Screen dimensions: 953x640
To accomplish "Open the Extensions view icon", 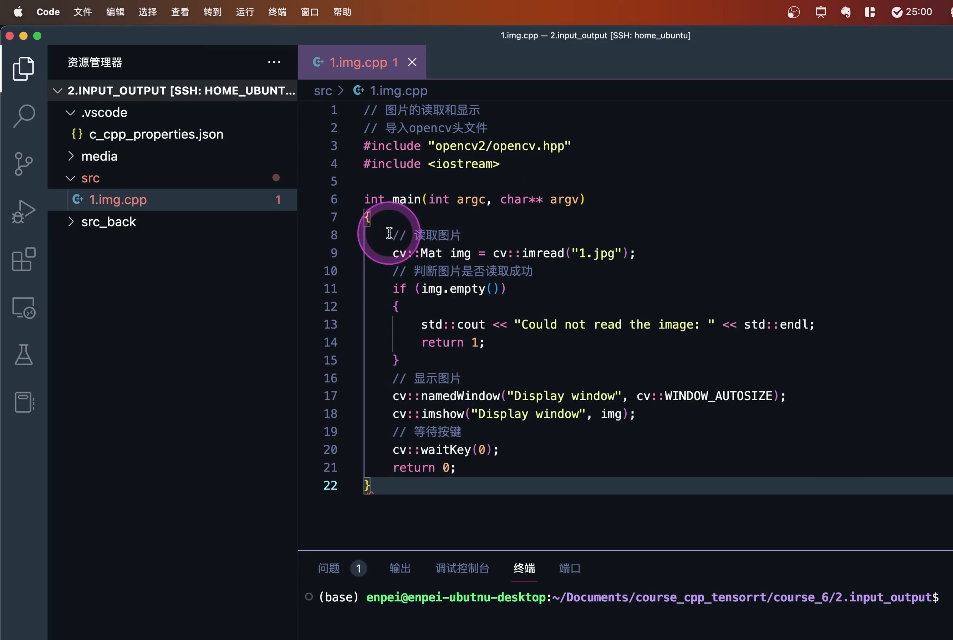I will tap(23, 260).
